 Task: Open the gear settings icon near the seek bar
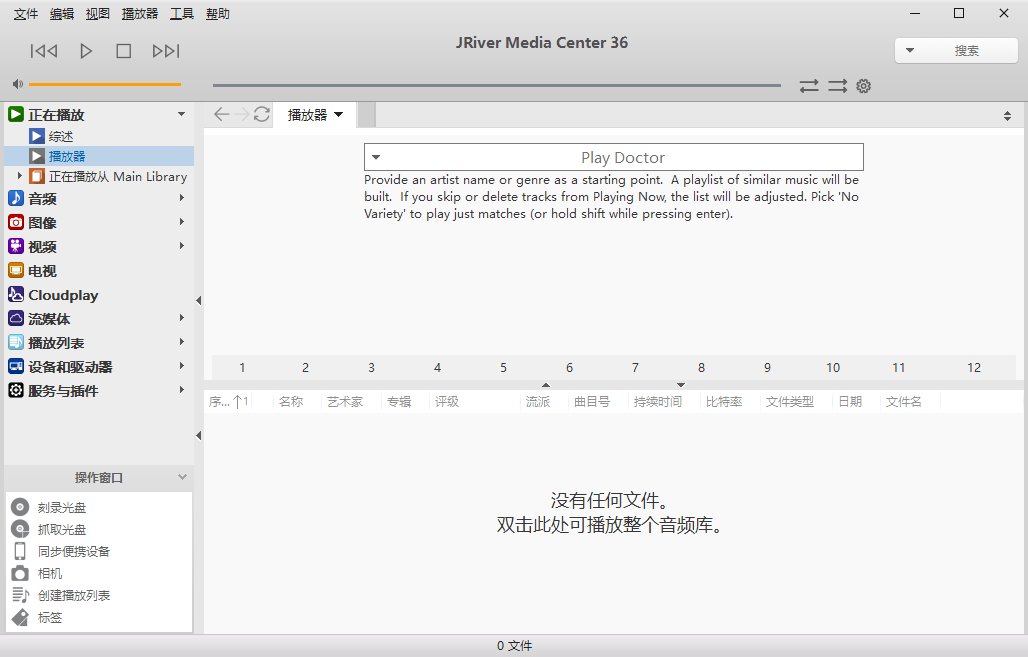click(x=863, y=86)
